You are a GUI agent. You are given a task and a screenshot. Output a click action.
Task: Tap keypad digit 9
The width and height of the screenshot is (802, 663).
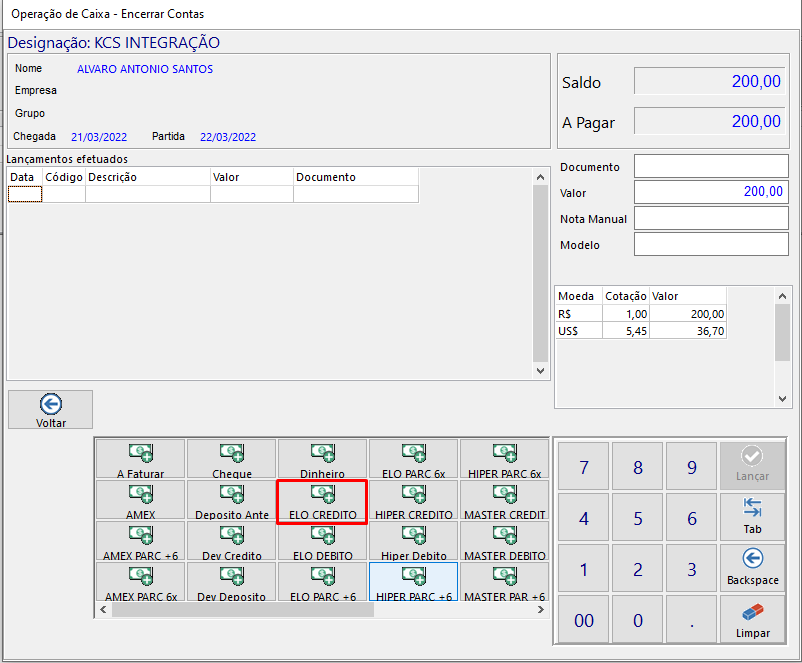pyautogui.click(x=692, y=466)
